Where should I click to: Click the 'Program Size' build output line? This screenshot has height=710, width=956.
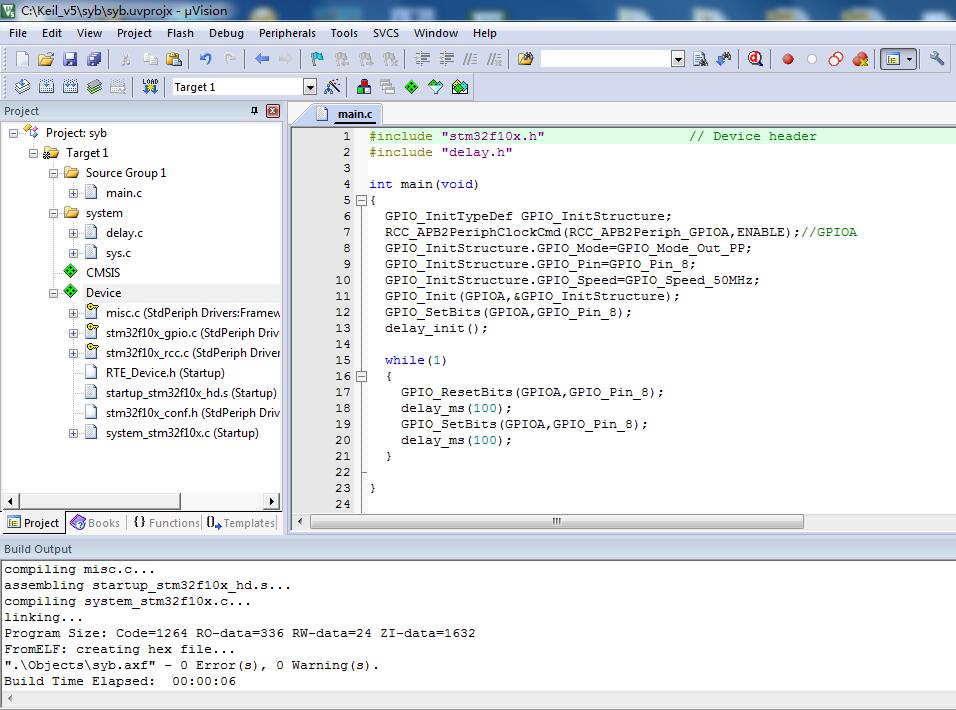(x=240, y=633)
